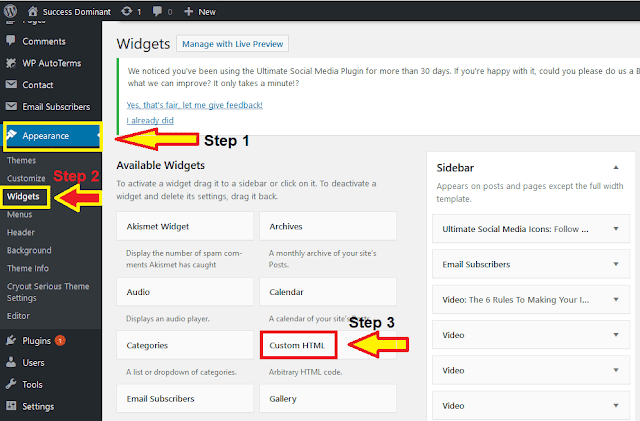Click the WordPress logo icon
640x421 pixels.
tap(10, 11)
